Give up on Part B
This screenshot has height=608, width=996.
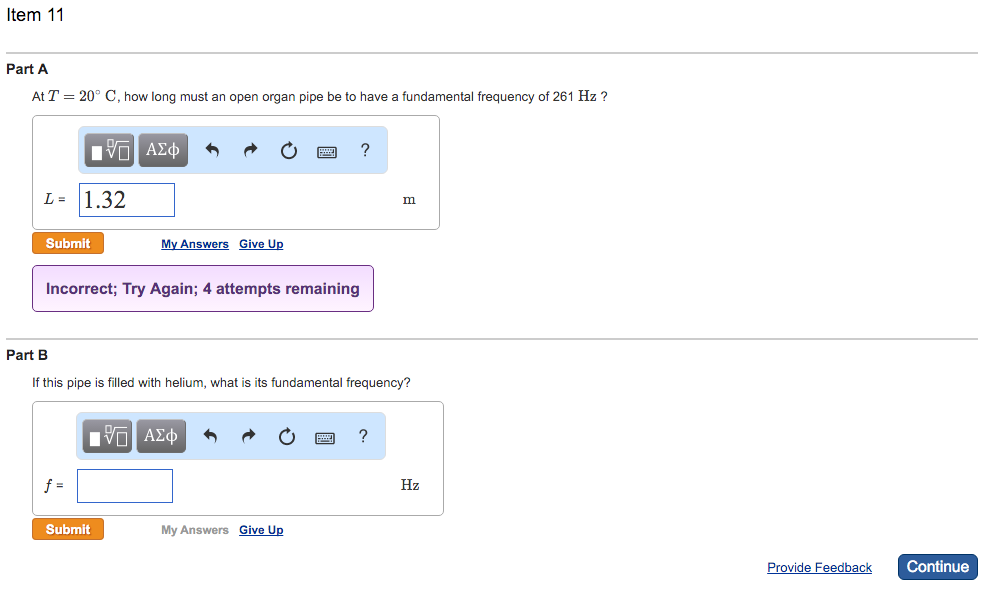coord(261,530)
